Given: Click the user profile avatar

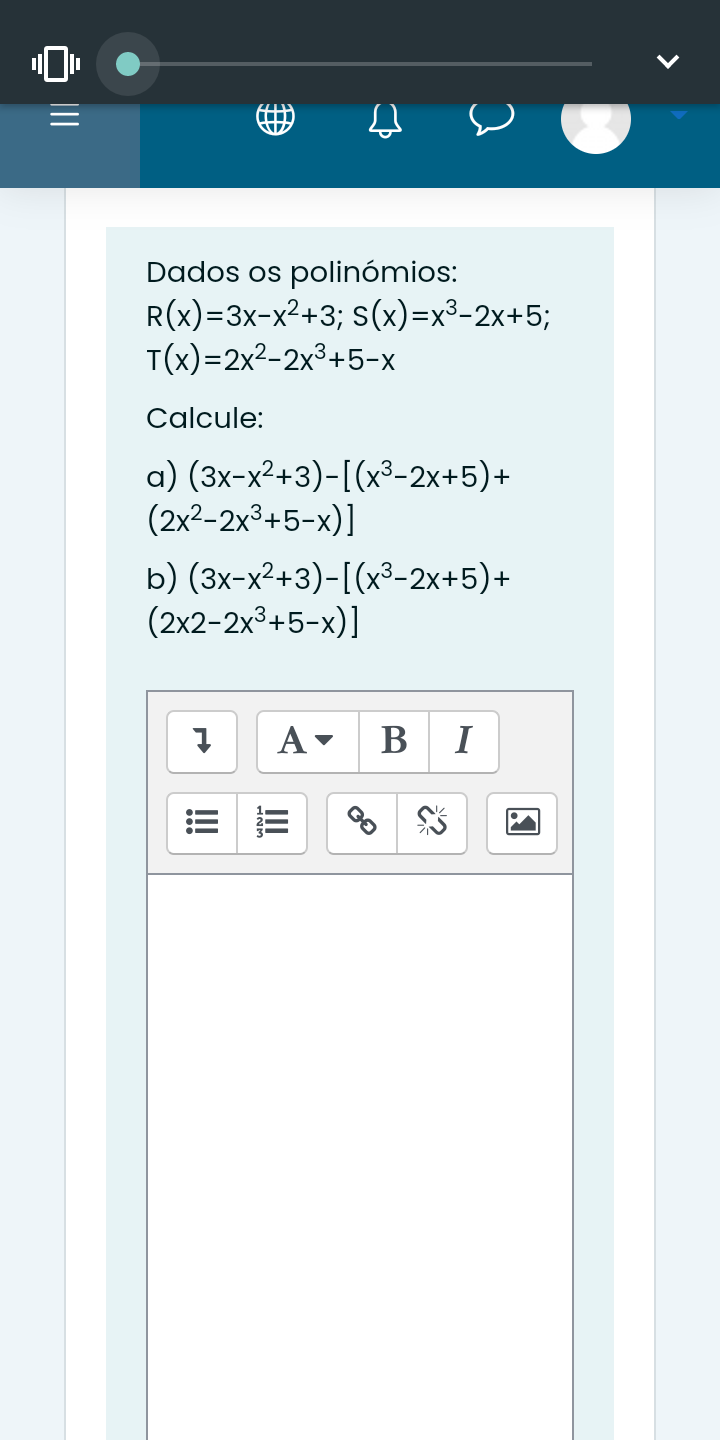Looking at the screenshot, I should (x=596, y=121).
